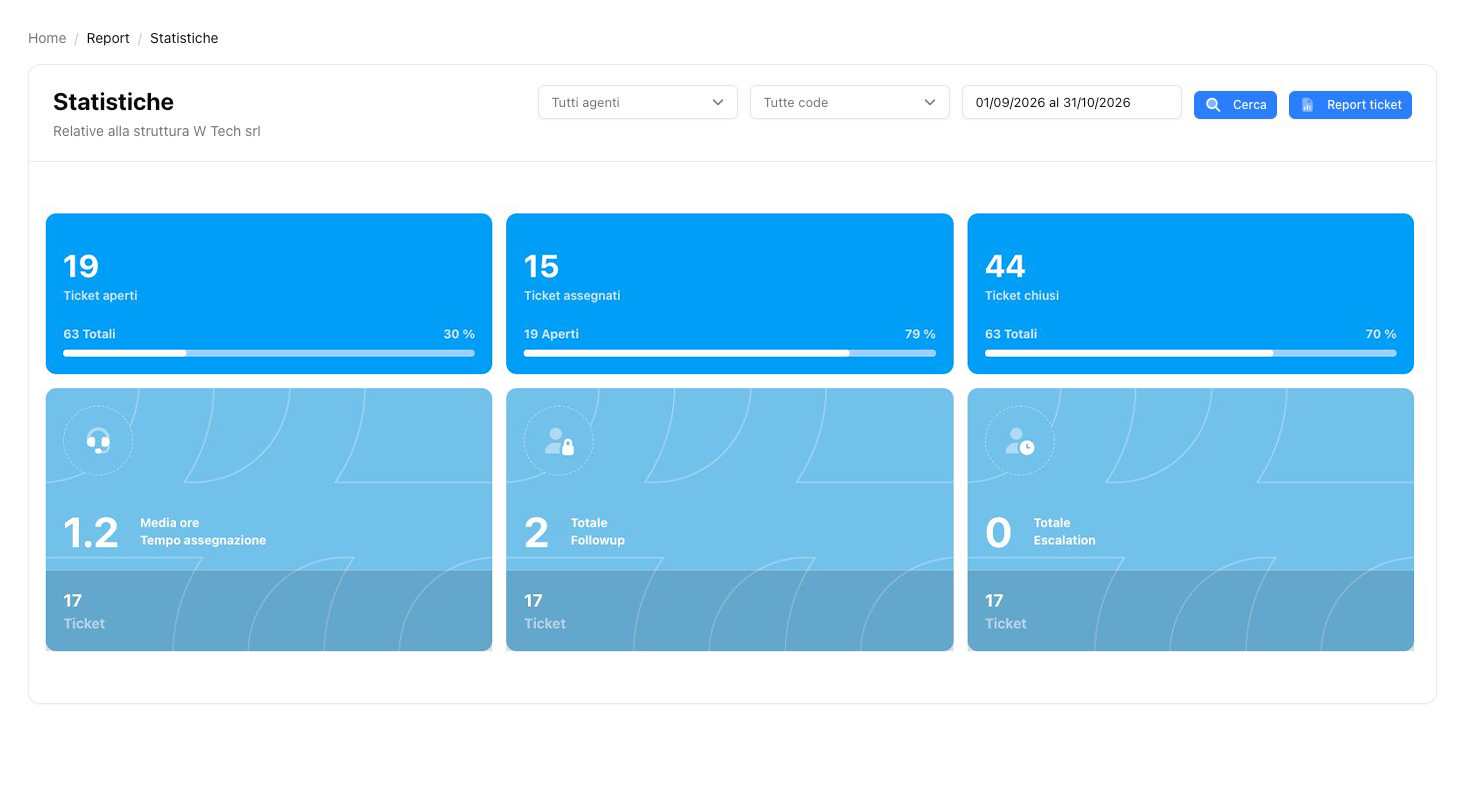Click the Ticket assegnati progress bar
1465x804 pixels.
(730, 353)
